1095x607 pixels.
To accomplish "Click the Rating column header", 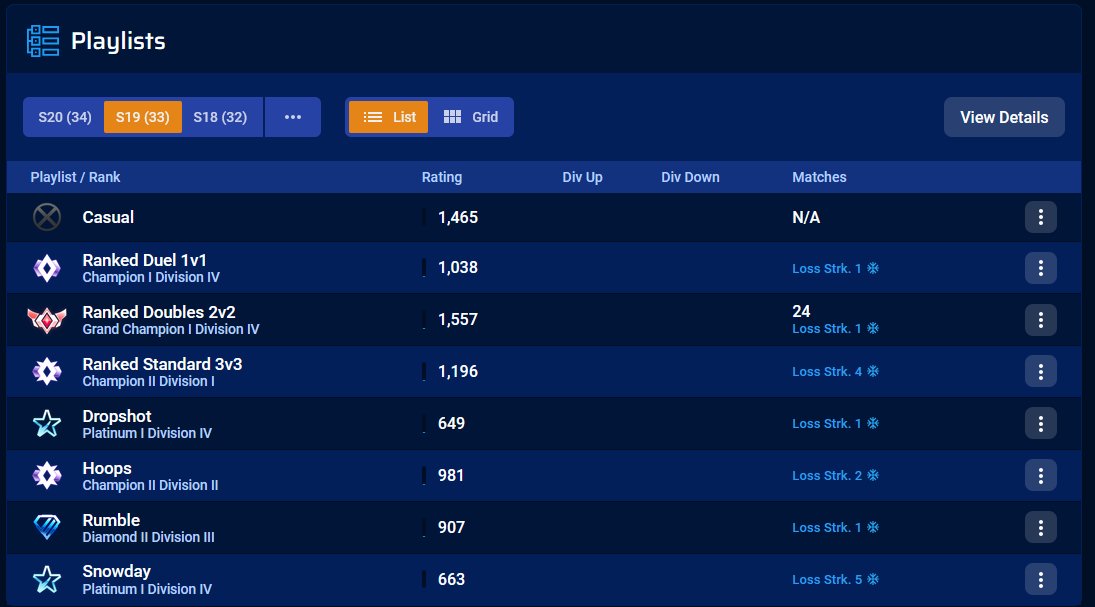I will 442,177.
